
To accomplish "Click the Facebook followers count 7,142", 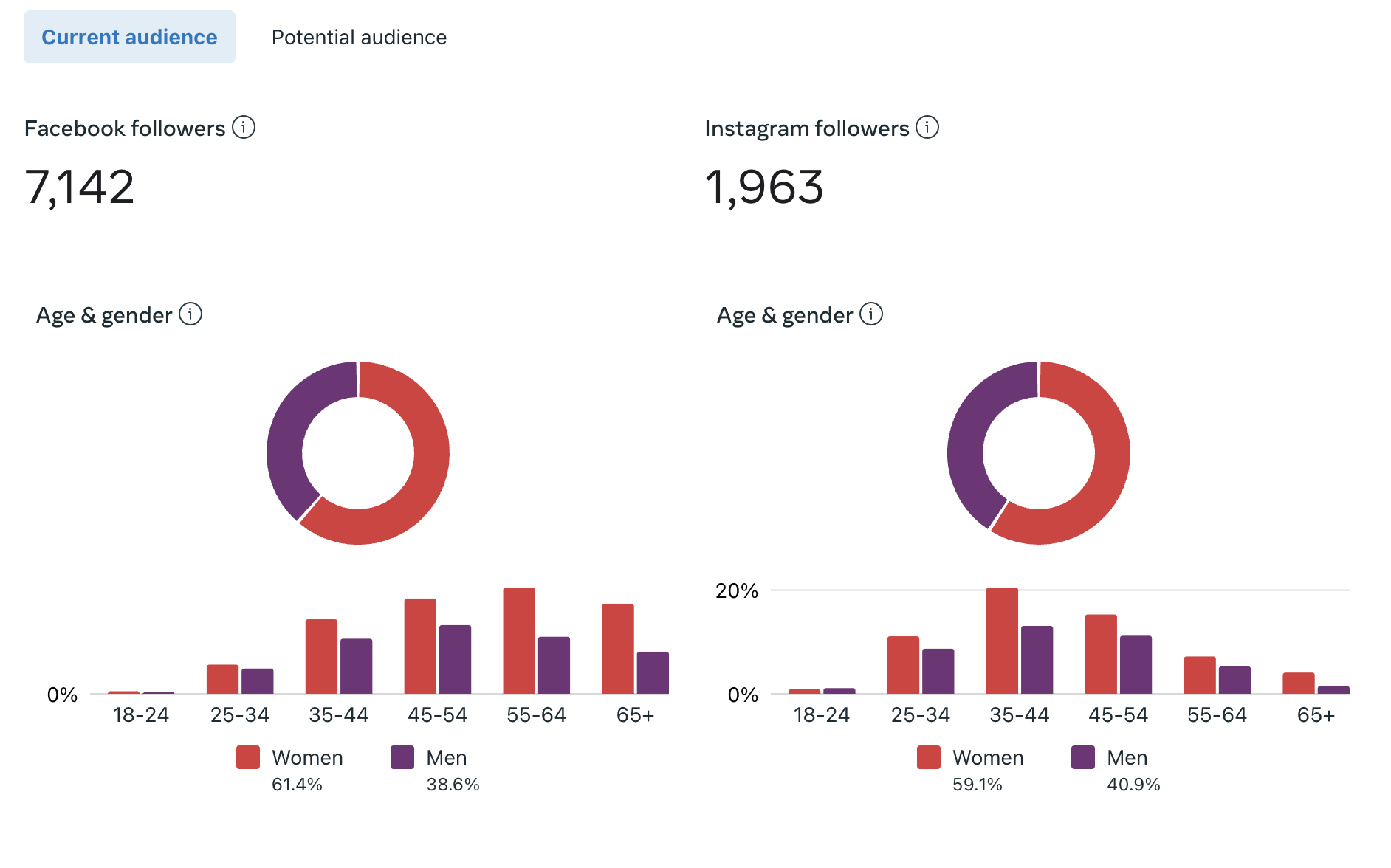I will coord(80,187).
